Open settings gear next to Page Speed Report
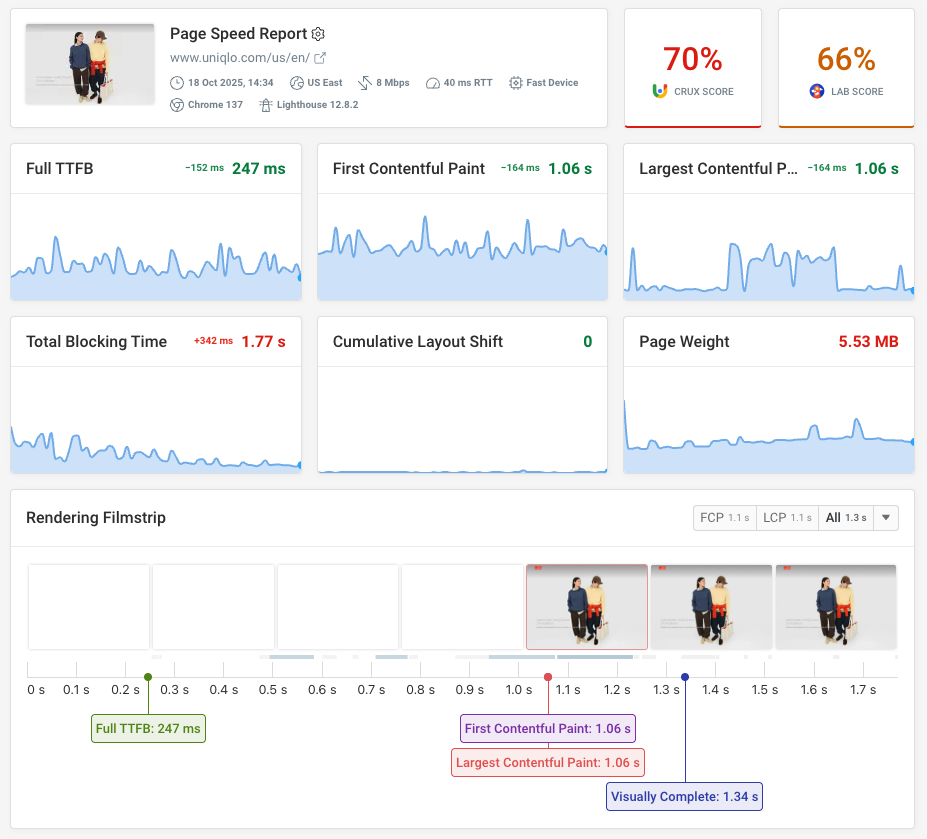This screenshot has height=839, width=927. click(x=318, y=34)
